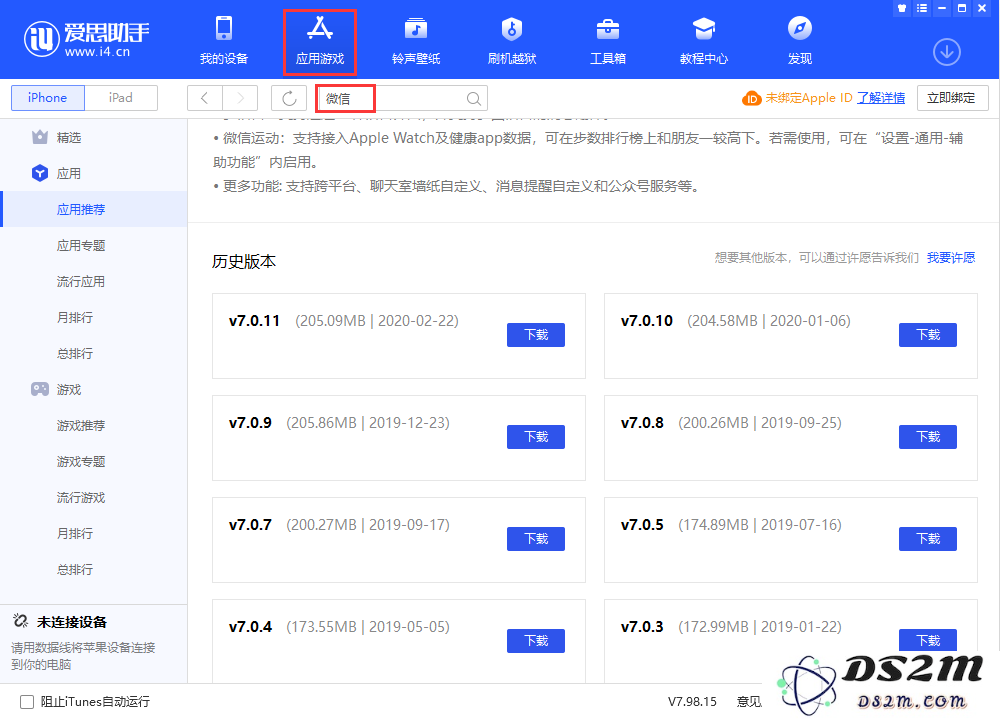Screen dimensions: 1000x719
Task: Open 刷机越狱 flash and jailbreak
Action: 511,41
